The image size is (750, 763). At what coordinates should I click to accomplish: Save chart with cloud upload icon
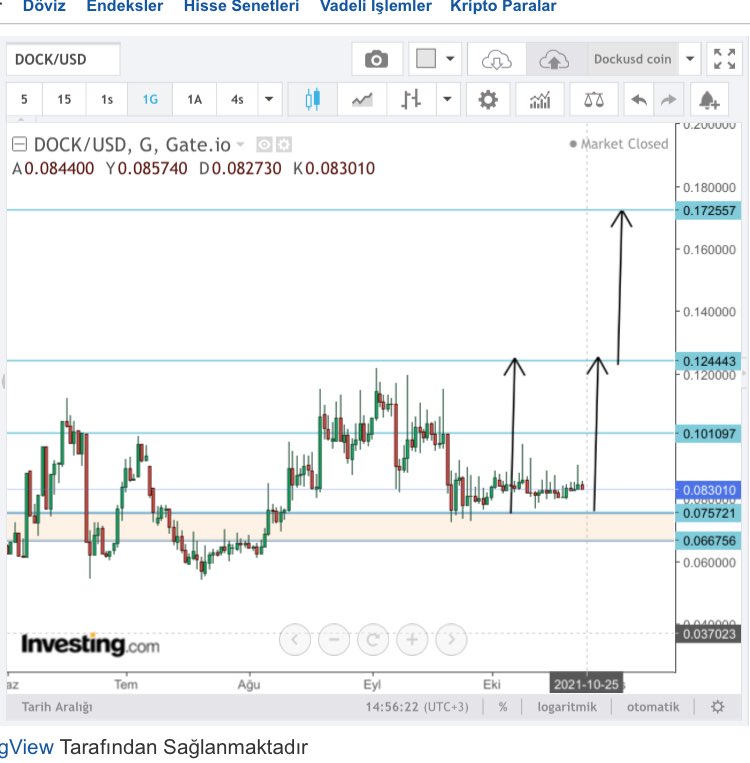554,59
